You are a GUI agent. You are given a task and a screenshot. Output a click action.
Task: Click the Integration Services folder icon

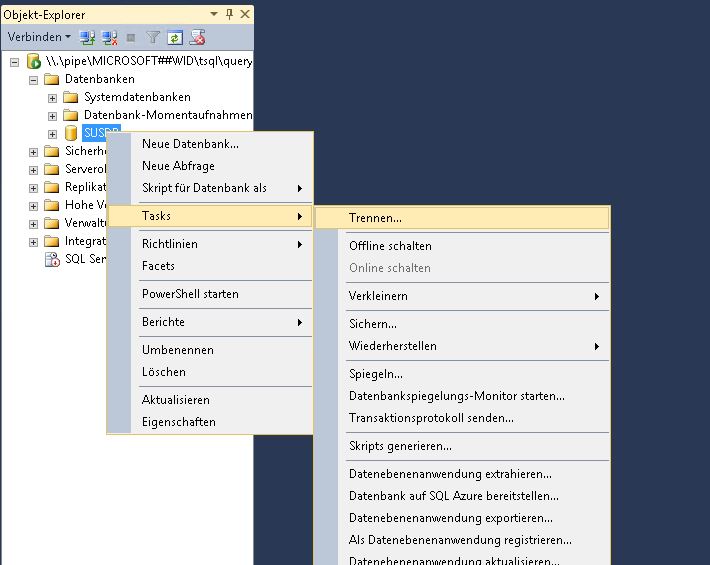point(52,241)
